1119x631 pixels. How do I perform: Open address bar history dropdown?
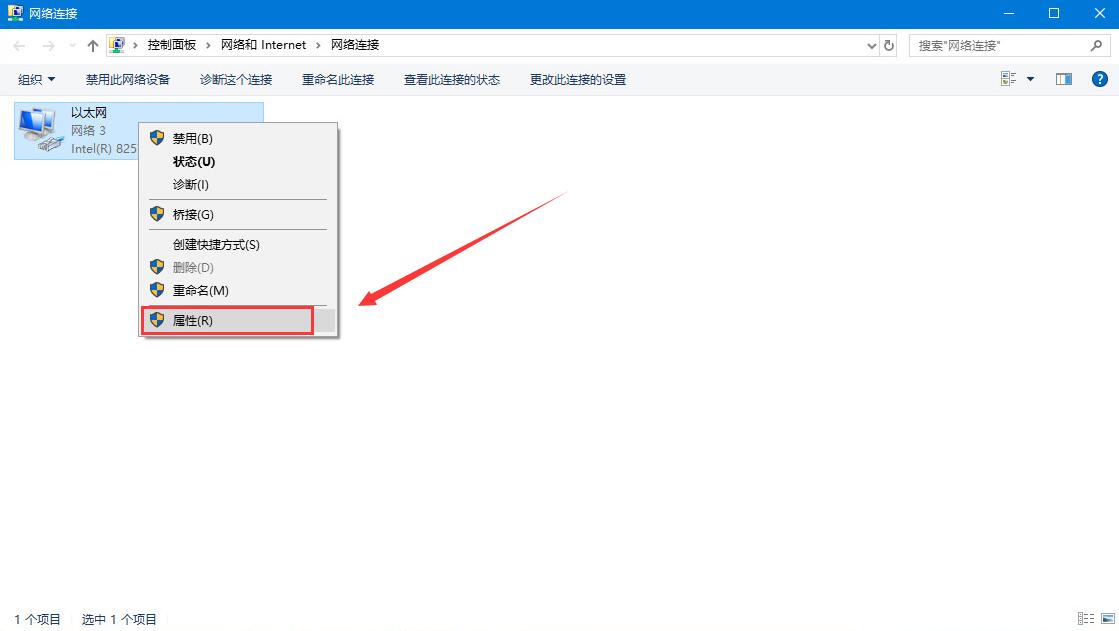[x=871, y=46]
